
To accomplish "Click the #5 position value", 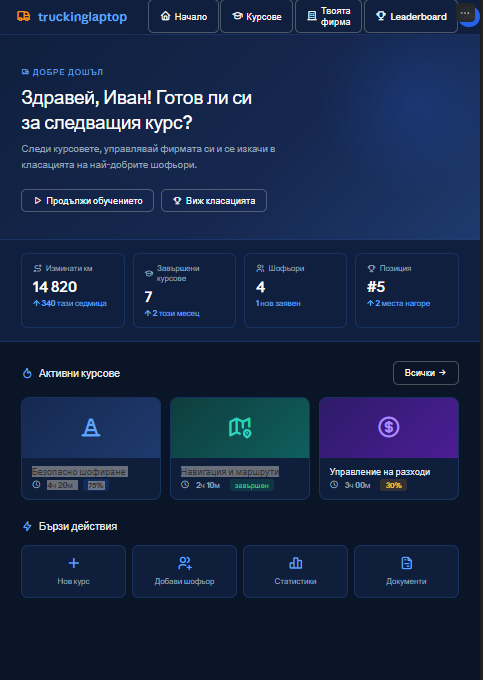I will pos(376,287).
